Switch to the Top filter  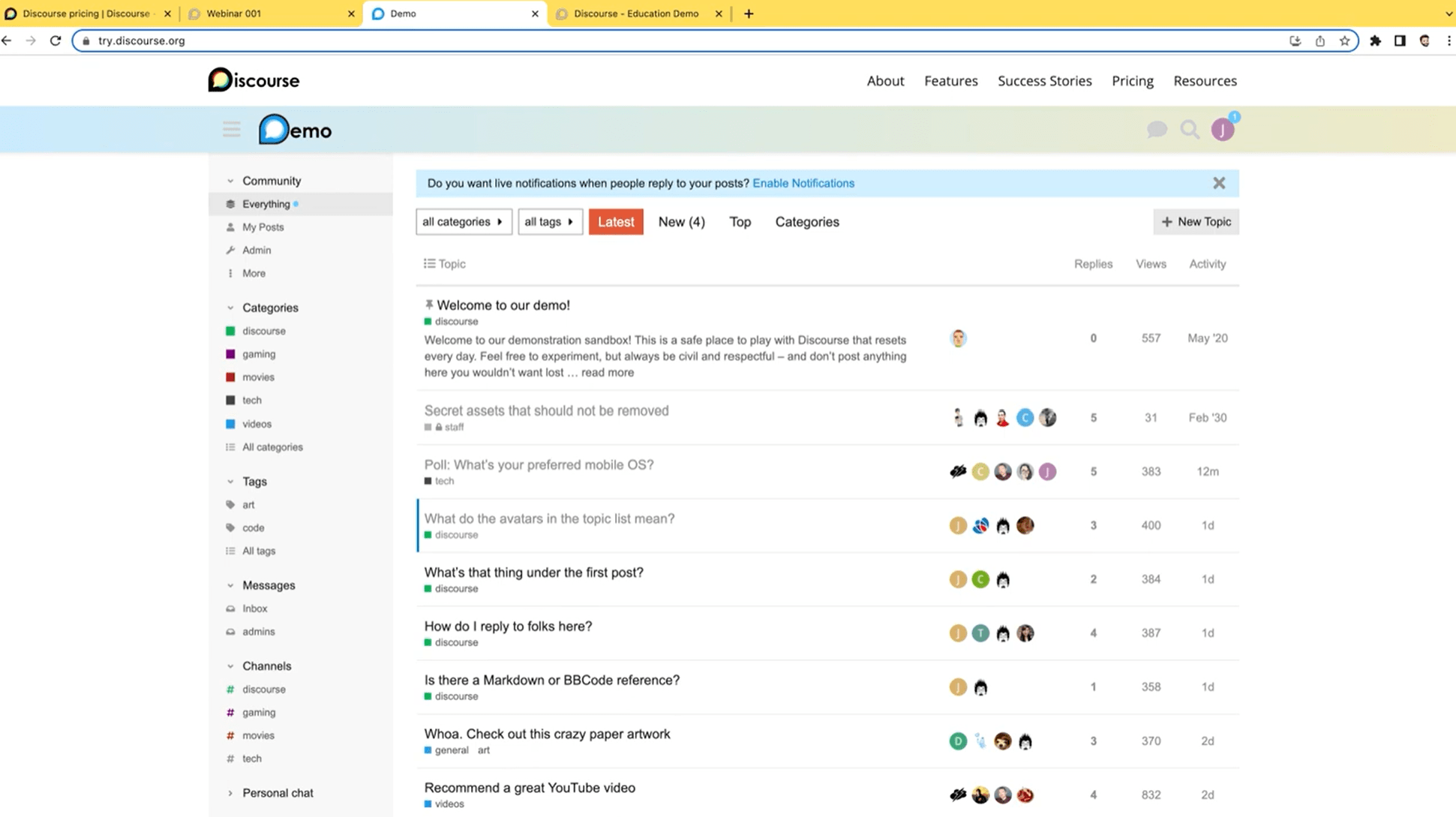740,221
